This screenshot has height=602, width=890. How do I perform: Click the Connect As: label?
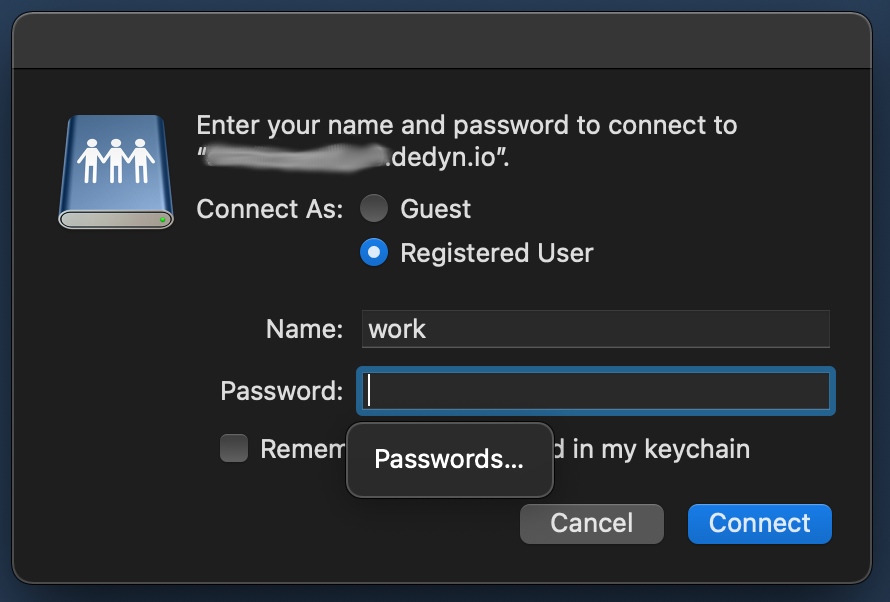(x=270, y=209)
